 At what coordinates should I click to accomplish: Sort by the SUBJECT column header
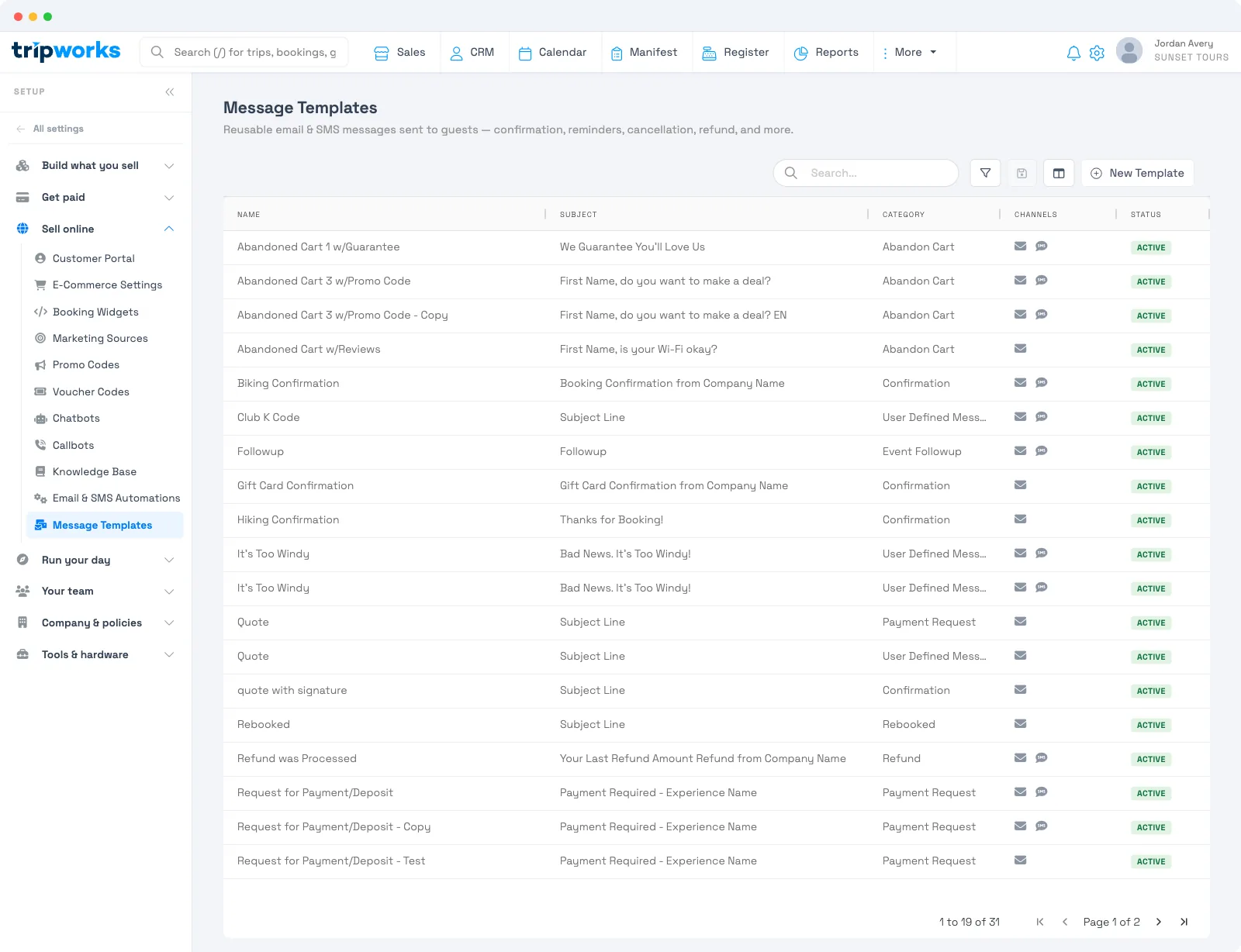[x=579, y=214]
